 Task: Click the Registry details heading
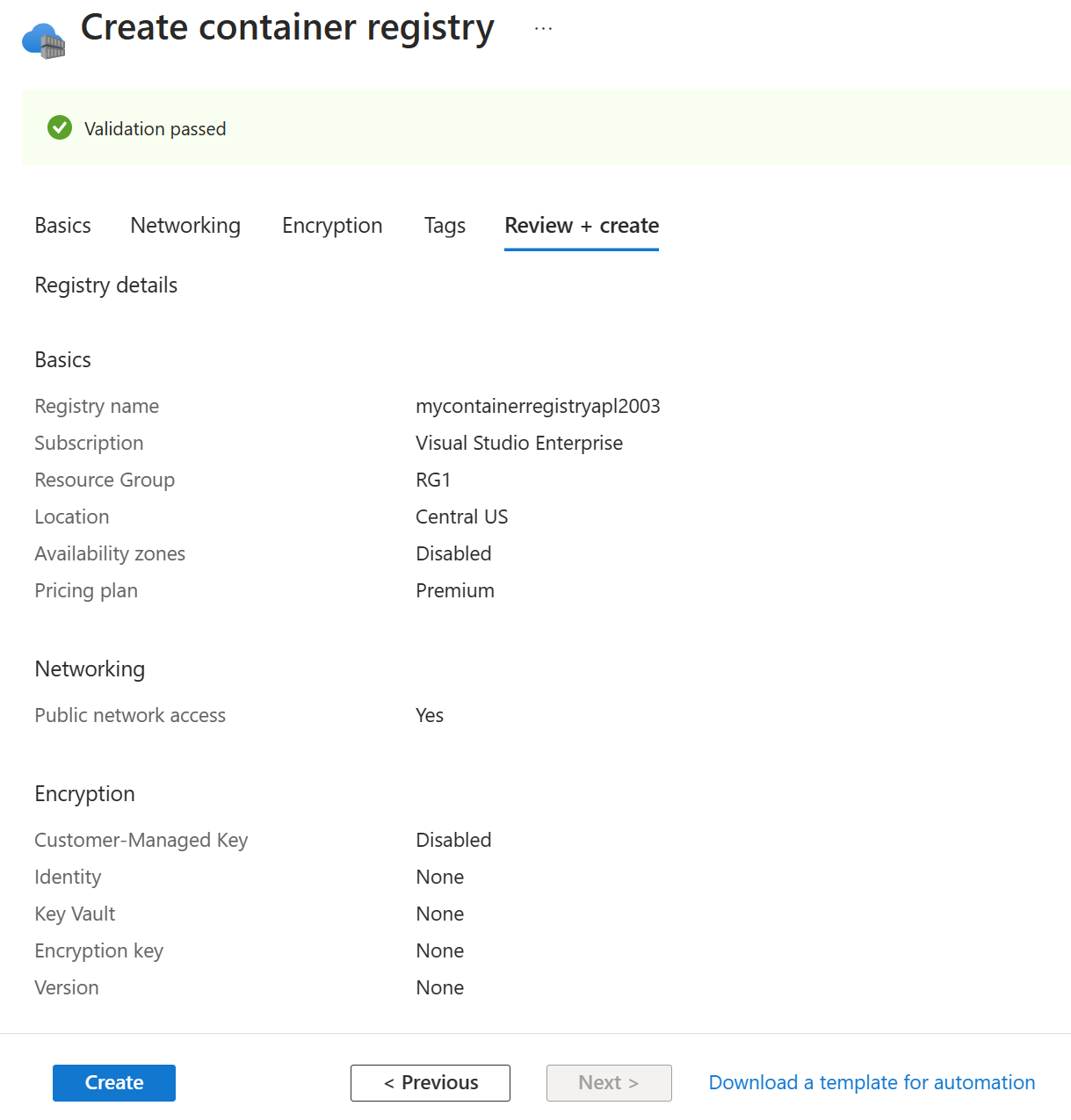tap(105, 285)
